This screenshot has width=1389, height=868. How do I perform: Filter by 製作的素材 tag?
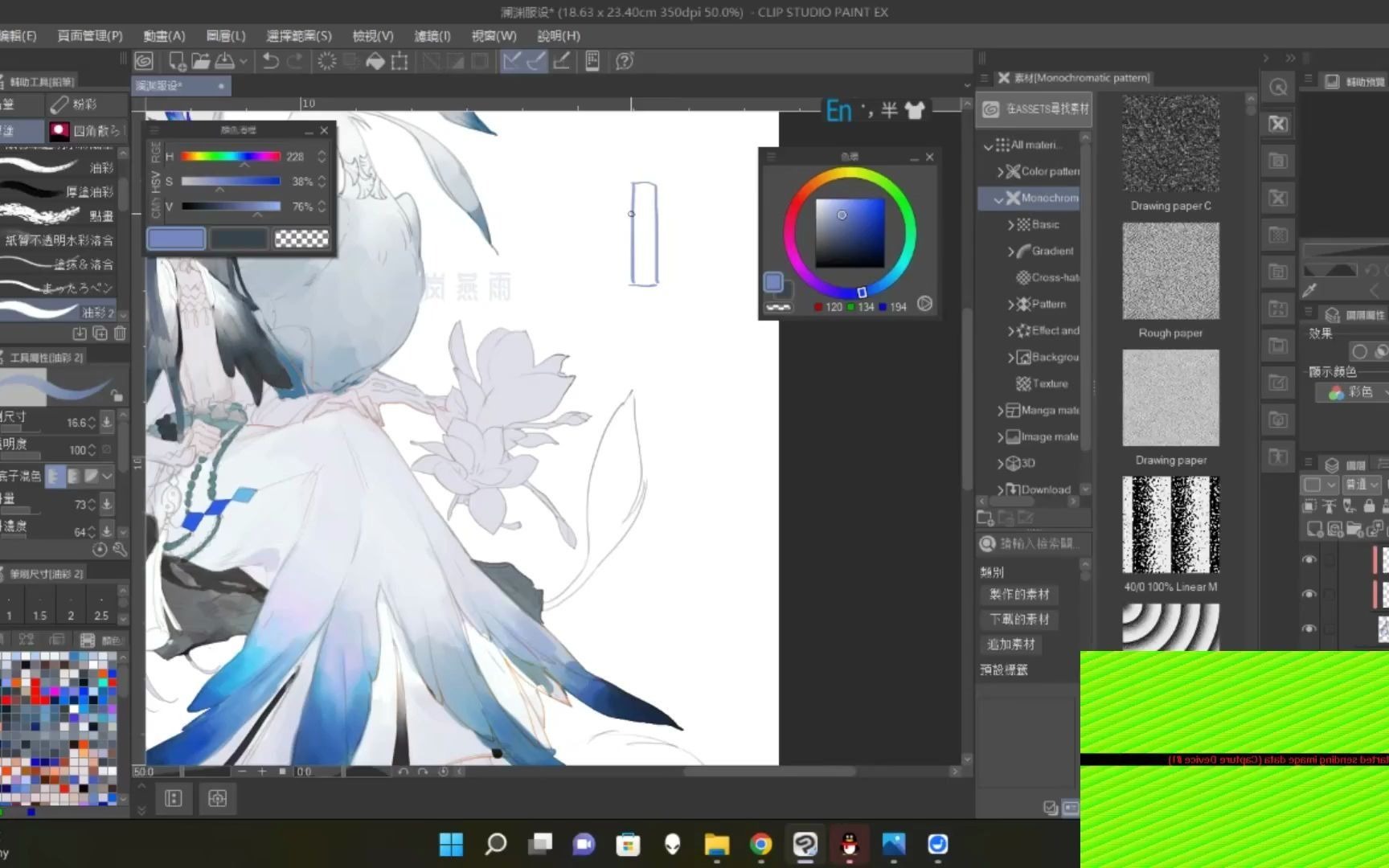(1019, 594)
